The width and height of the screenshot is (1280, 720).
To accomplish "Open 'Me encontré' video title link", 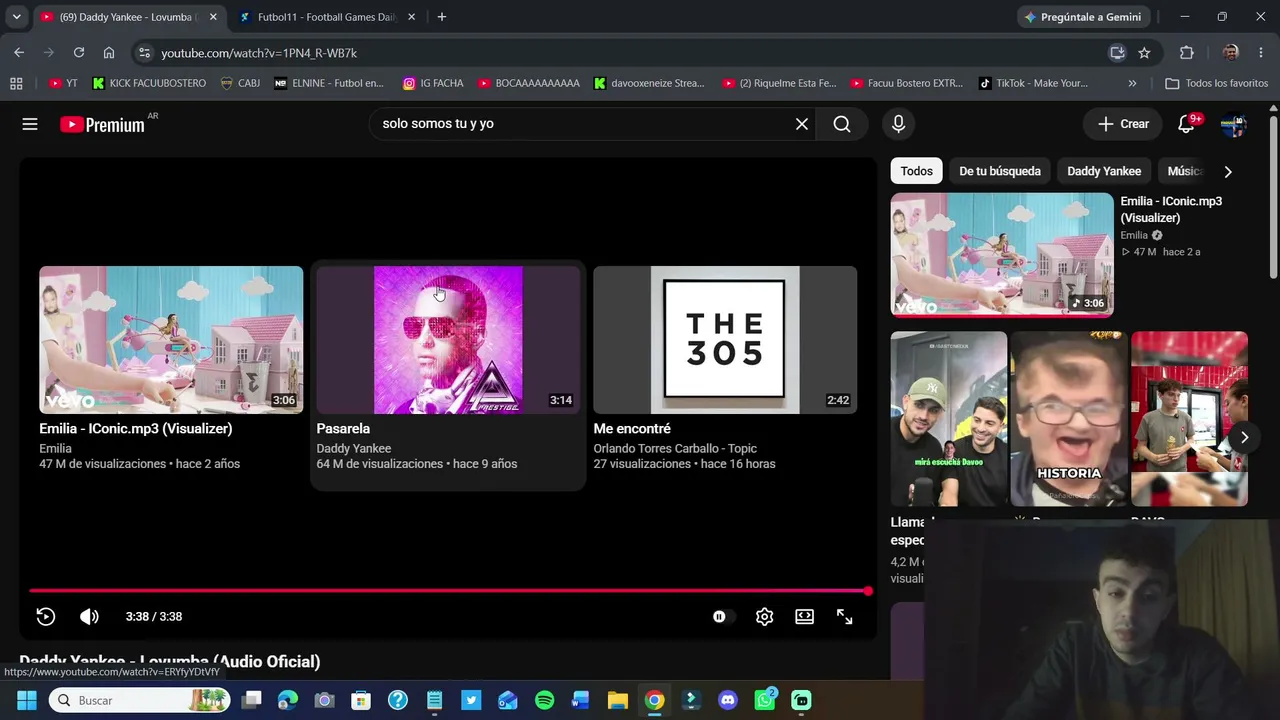I will coord(632,428).
